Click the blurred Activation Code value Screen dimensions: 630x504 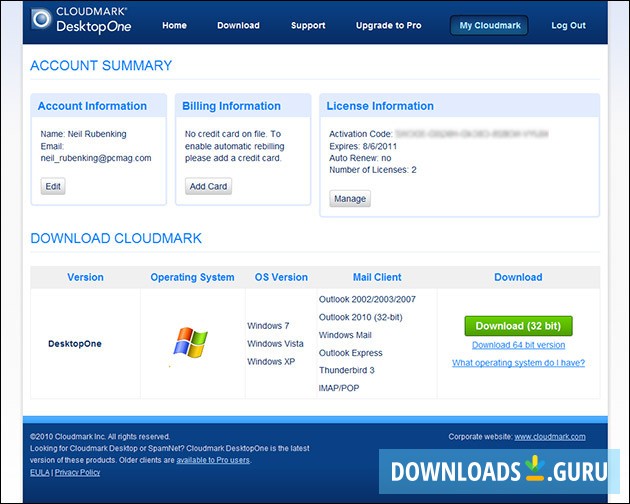pos(472,134)
